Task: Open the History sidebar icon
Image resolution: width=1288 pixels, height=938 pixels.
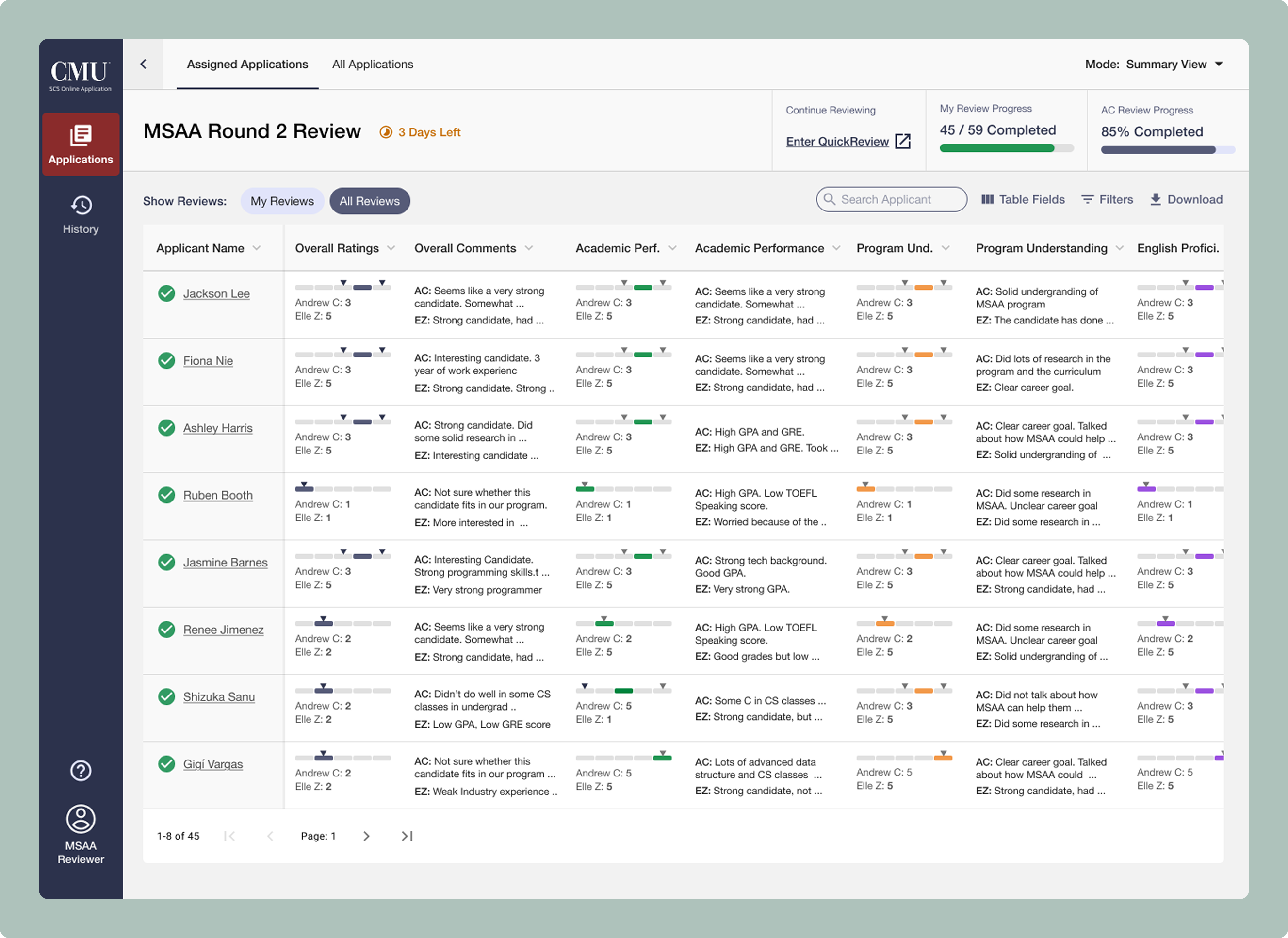Action: (x=81, y=206)
